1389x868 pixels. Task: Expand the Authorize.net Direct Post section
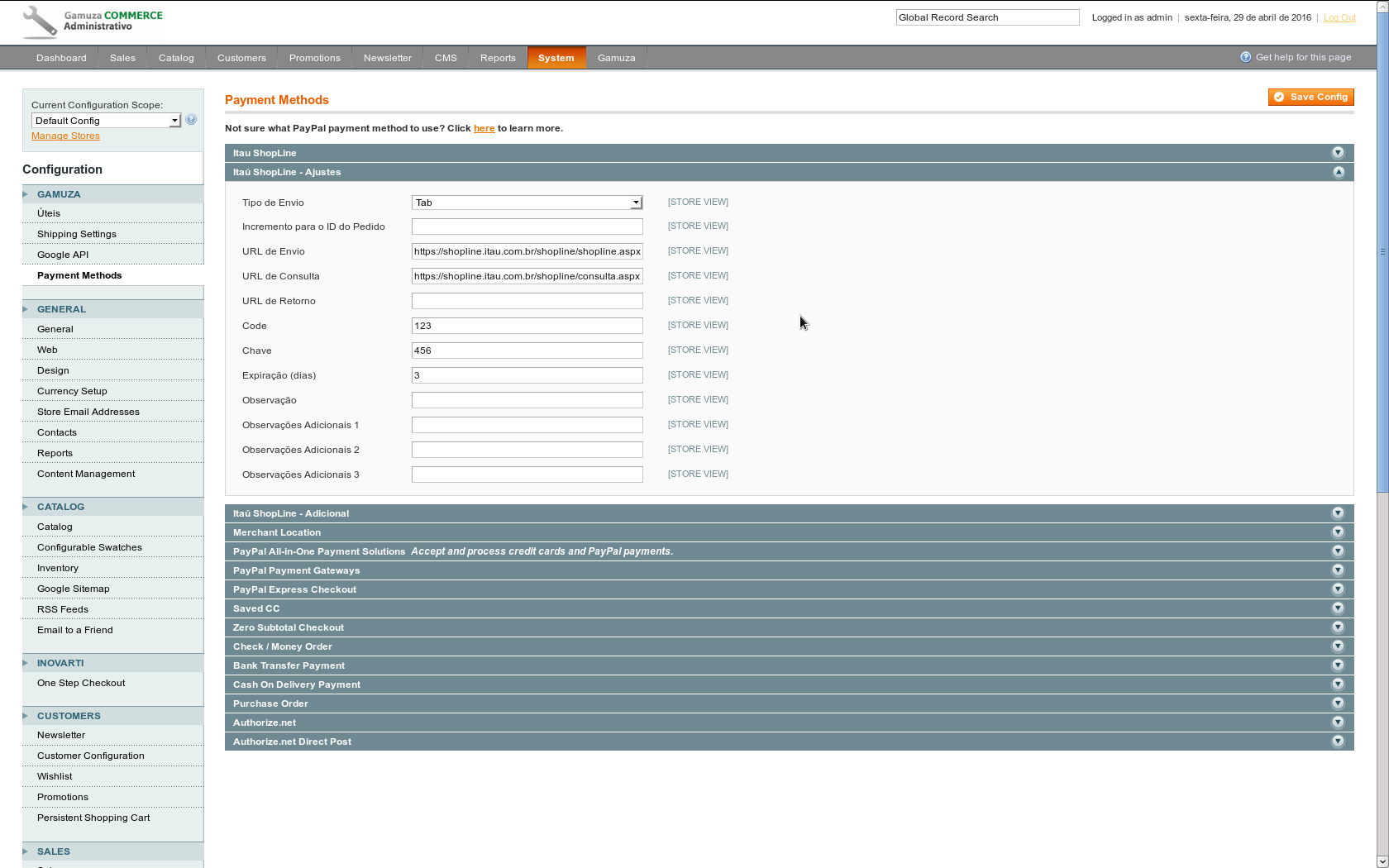(x=1338, y=742)
